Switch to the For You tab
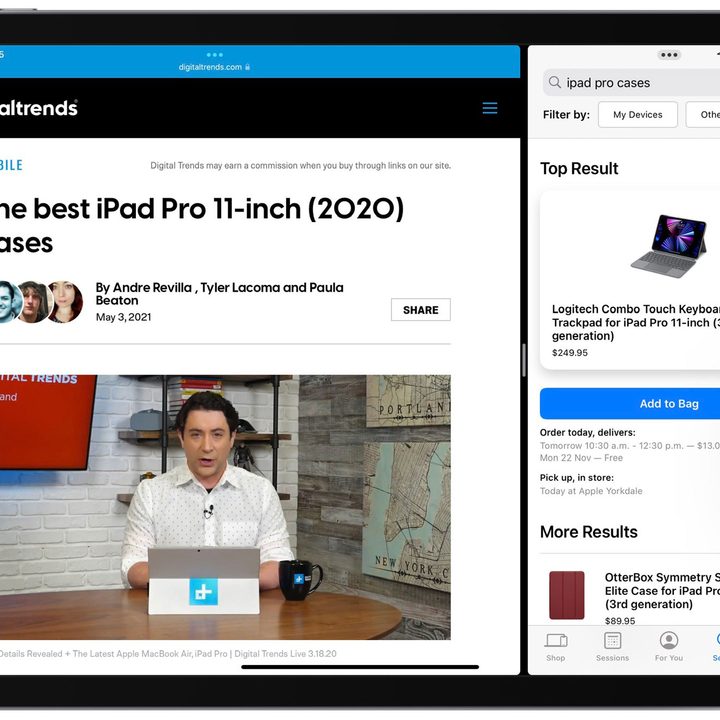720x720 pixels. (x=669, y=647)
